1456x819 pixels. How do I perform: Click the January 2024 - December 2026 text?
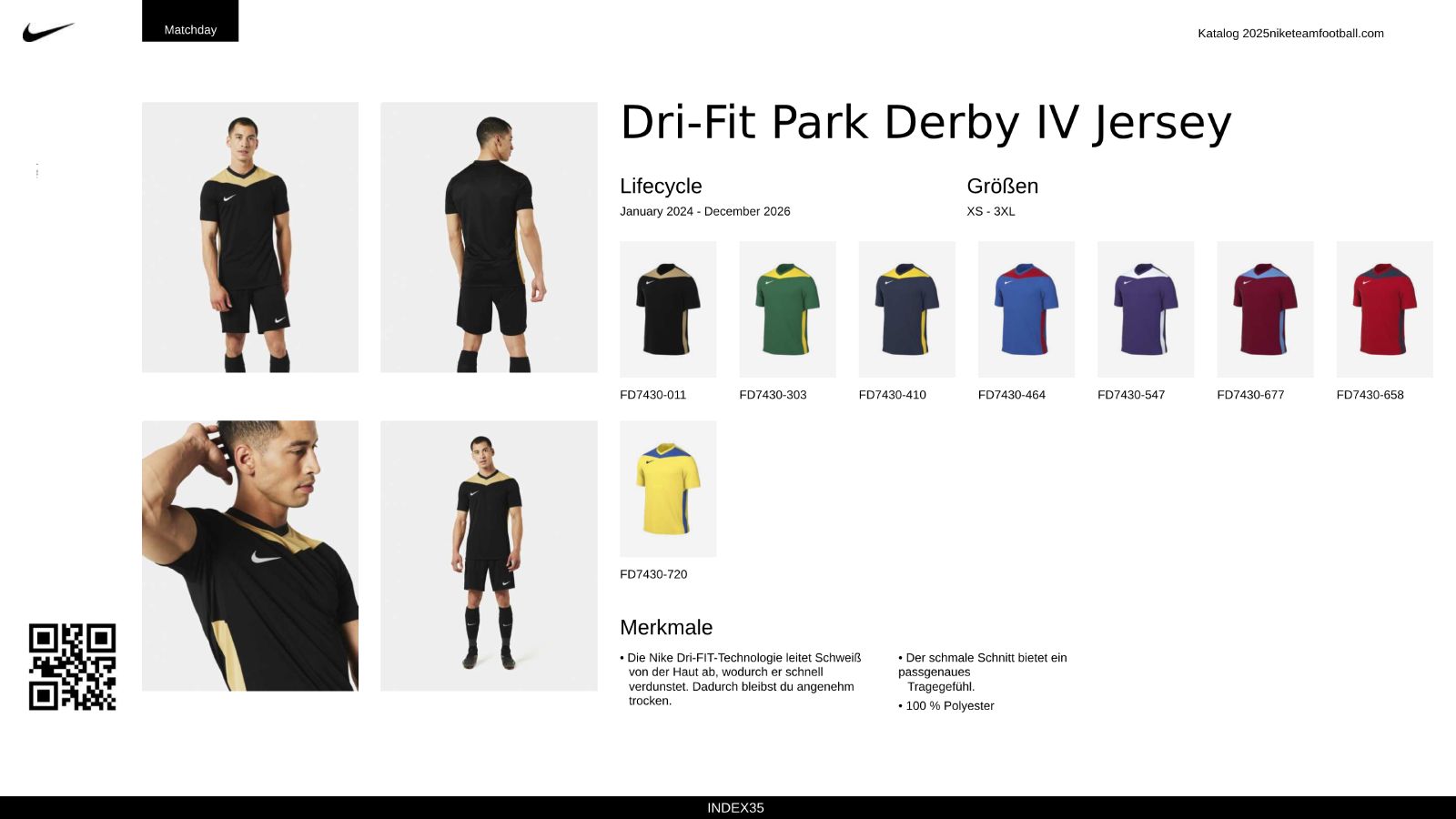click(705, 211)
